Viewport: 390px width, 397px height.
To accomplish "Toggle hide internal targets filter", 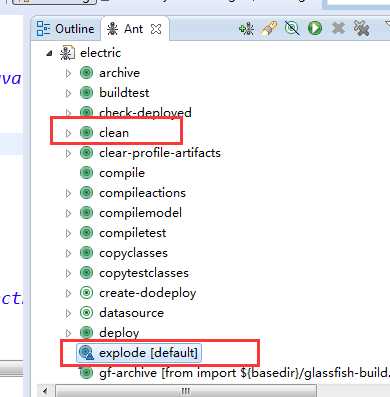I will [292, 28].
